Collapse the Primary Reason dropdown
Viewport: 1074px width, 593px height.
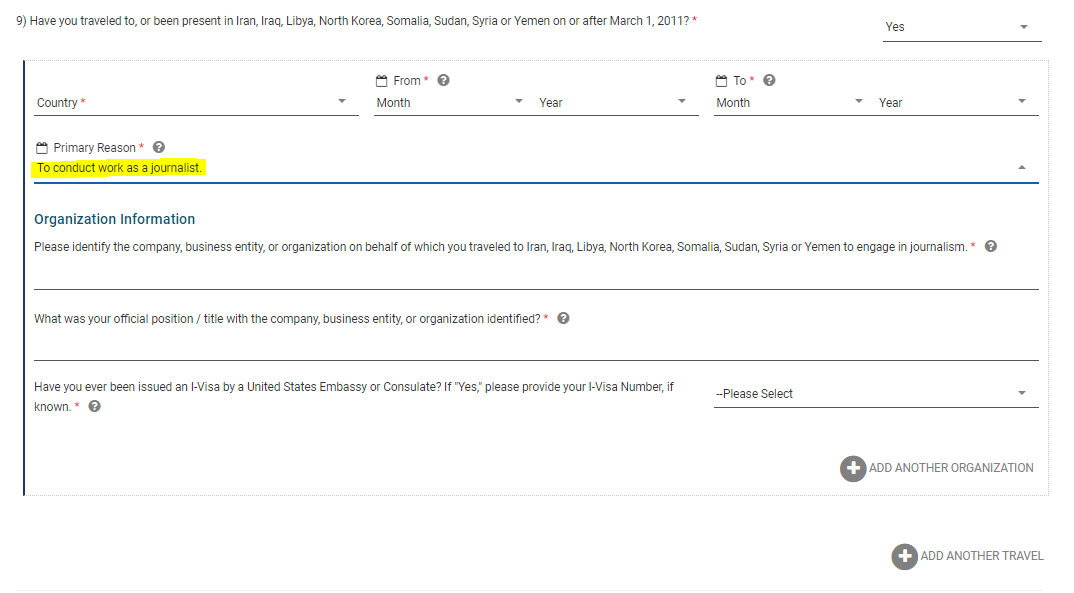pyautogui.click(x=1021, y=168)
